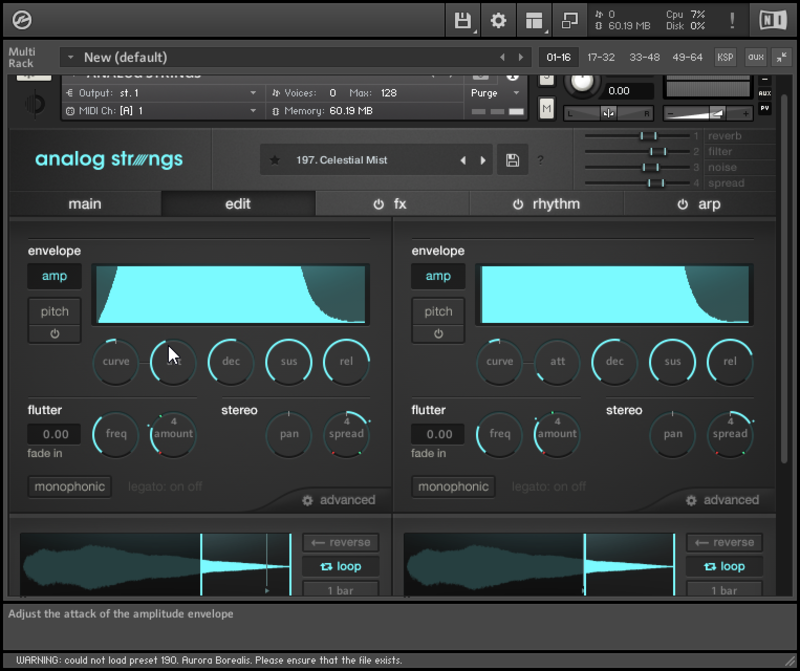Click the left flutter freq knob
This screenshot has height=671, width=800.
click(116, 434)
